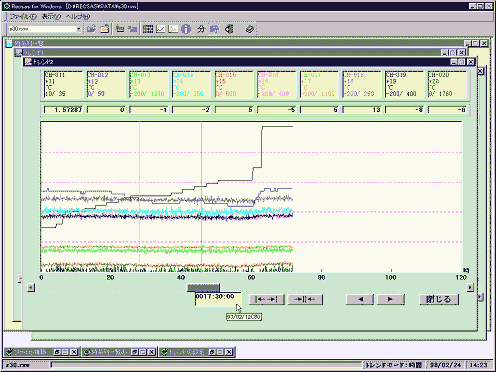Click the table grid view icon
Viewport: 496px width, 372px height.
pos(148,29)
